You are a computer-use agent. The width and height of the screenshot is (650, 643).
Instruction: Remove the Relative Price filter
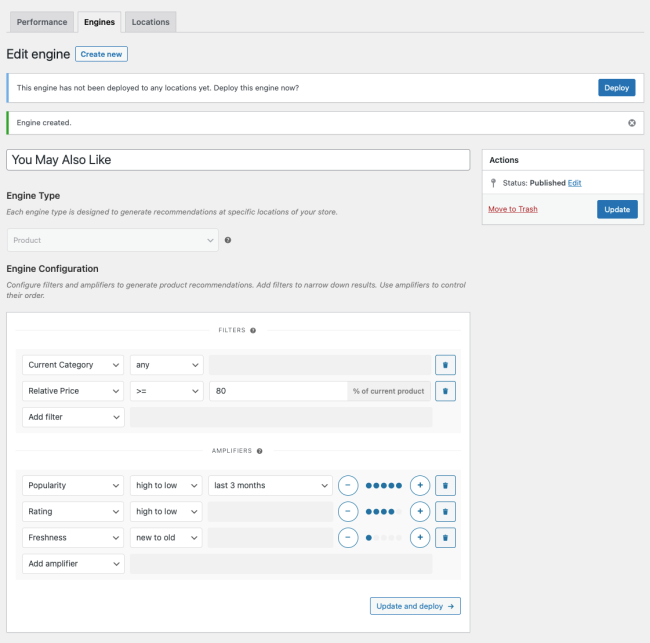(446, 391)
